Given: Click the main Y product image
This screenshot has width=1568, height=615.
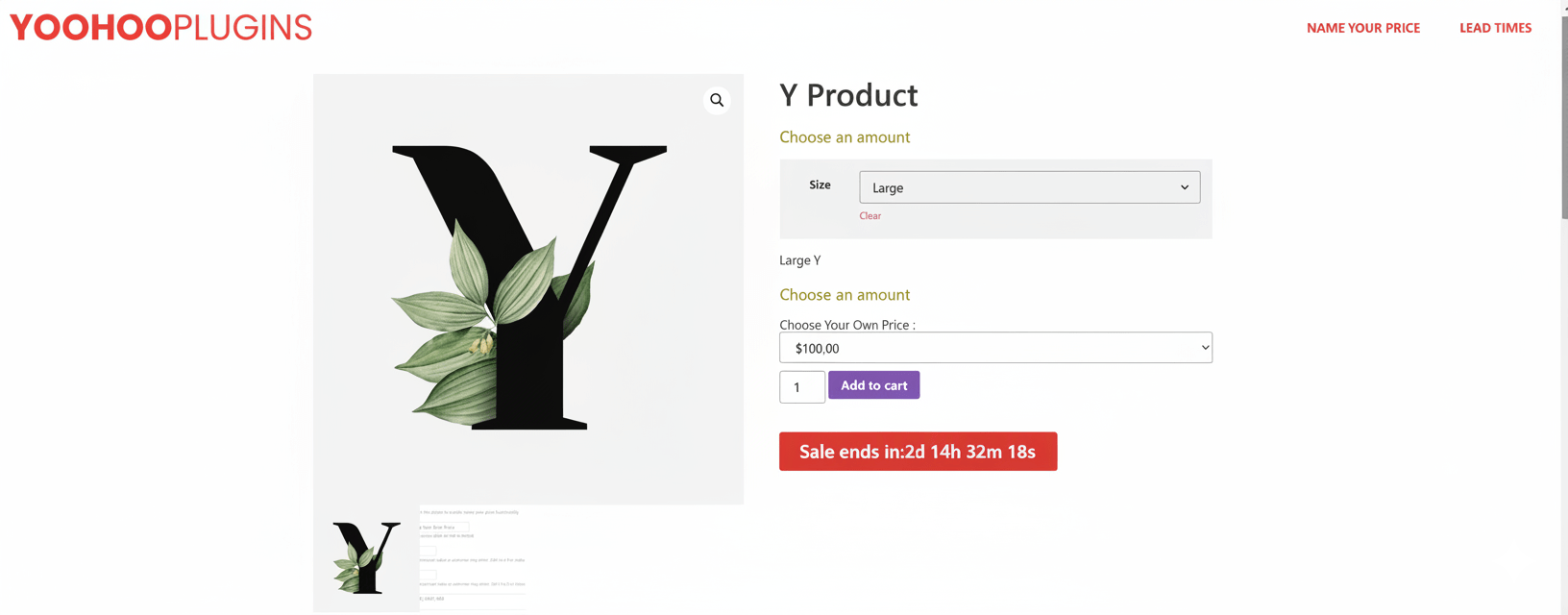Looking at the screenshot, I should (x=527, y=288).
